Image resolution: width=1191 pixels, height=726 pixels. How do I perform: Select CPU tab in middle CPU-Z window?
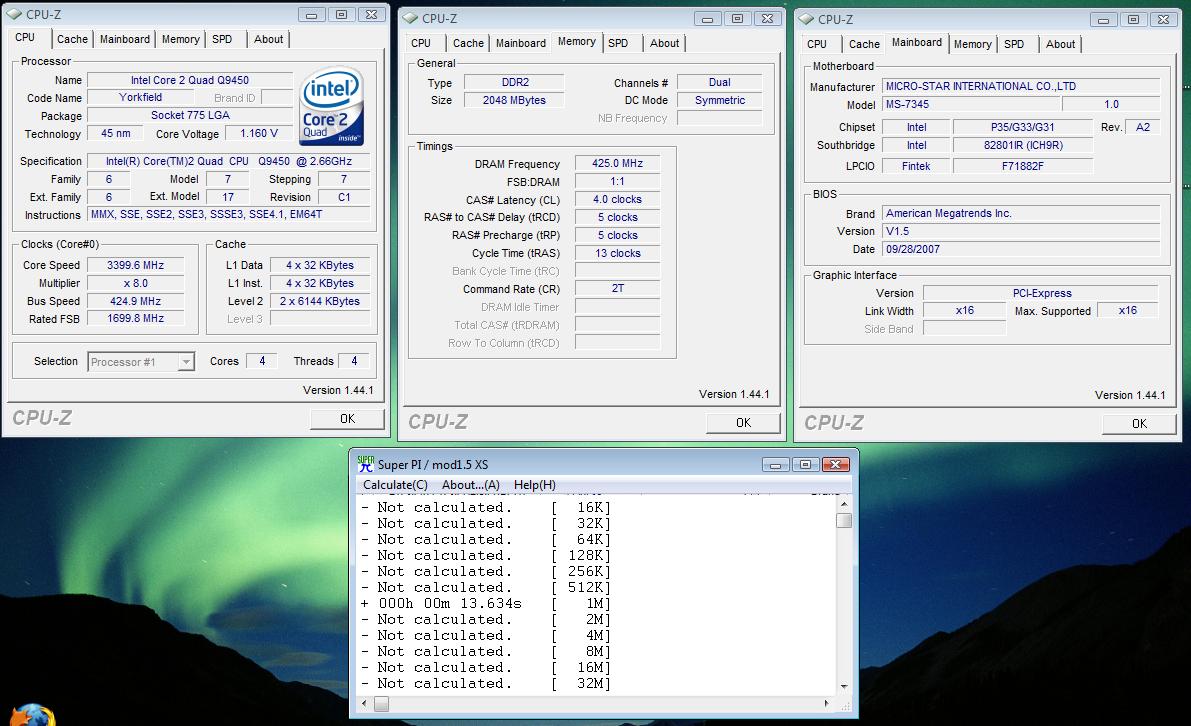[421, 43]
